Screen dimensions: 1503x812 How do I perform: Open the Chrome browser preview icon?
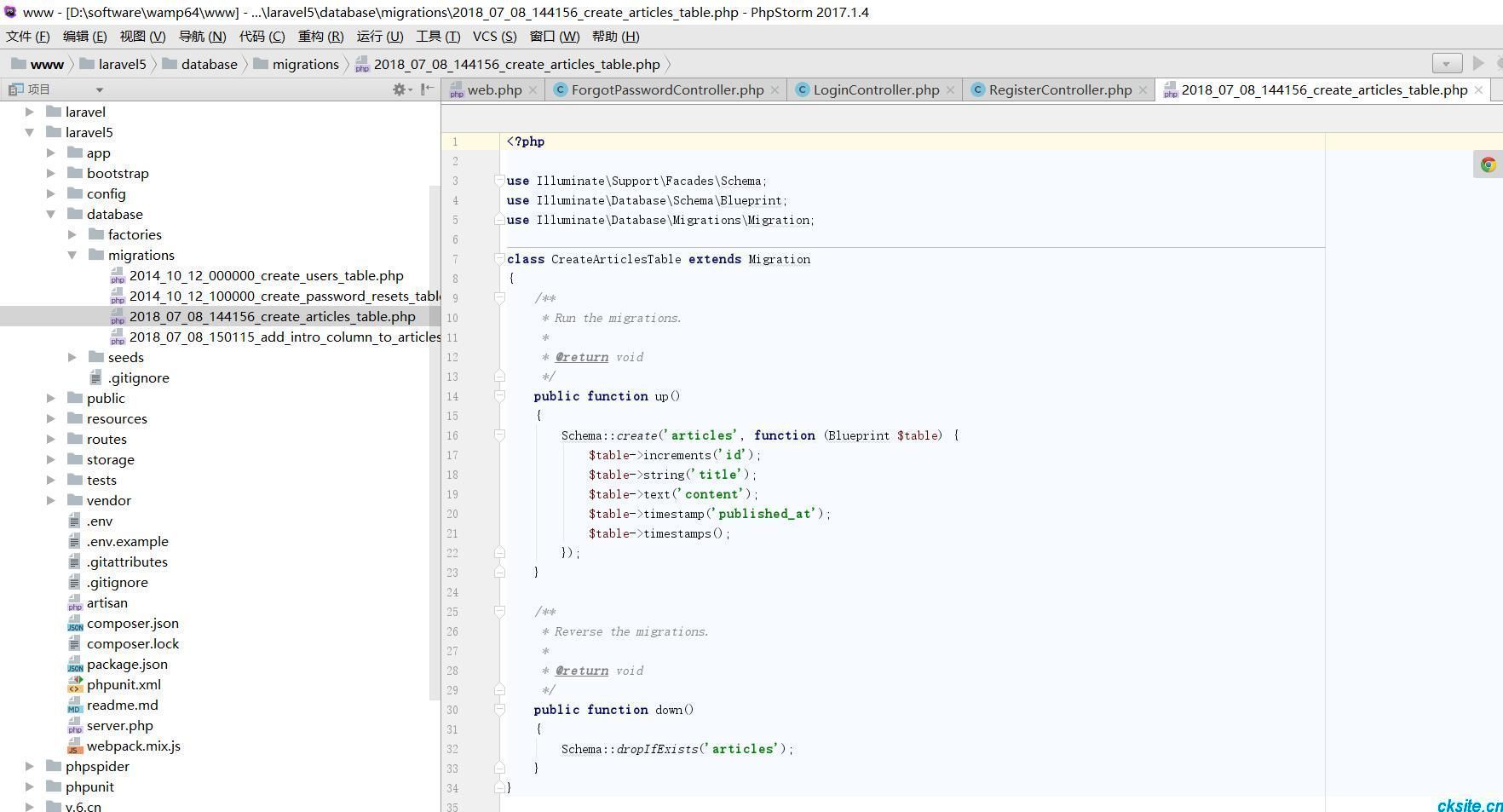point(1488,164)
